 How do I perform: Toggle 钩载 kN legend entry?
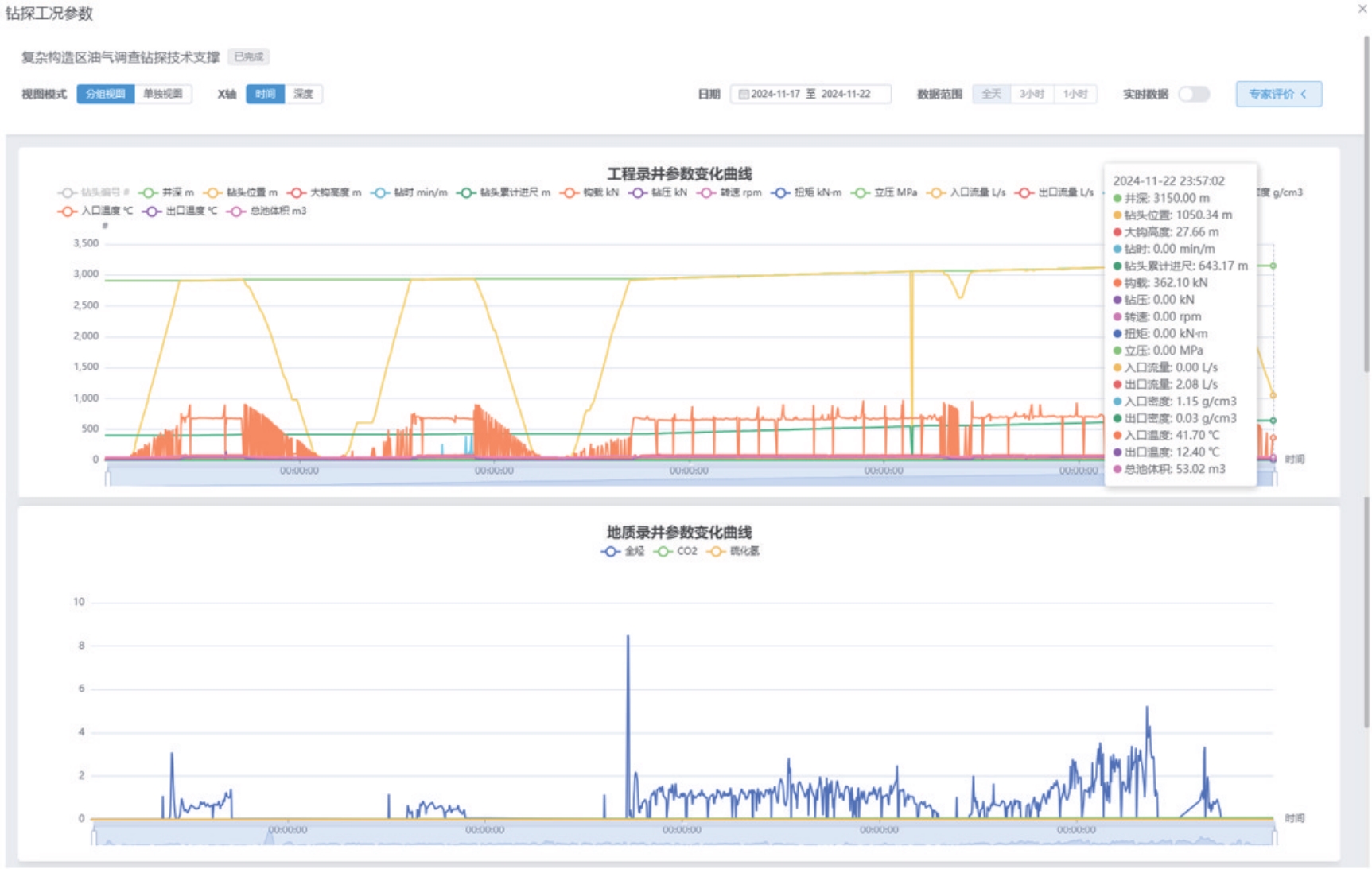point(589,192)
